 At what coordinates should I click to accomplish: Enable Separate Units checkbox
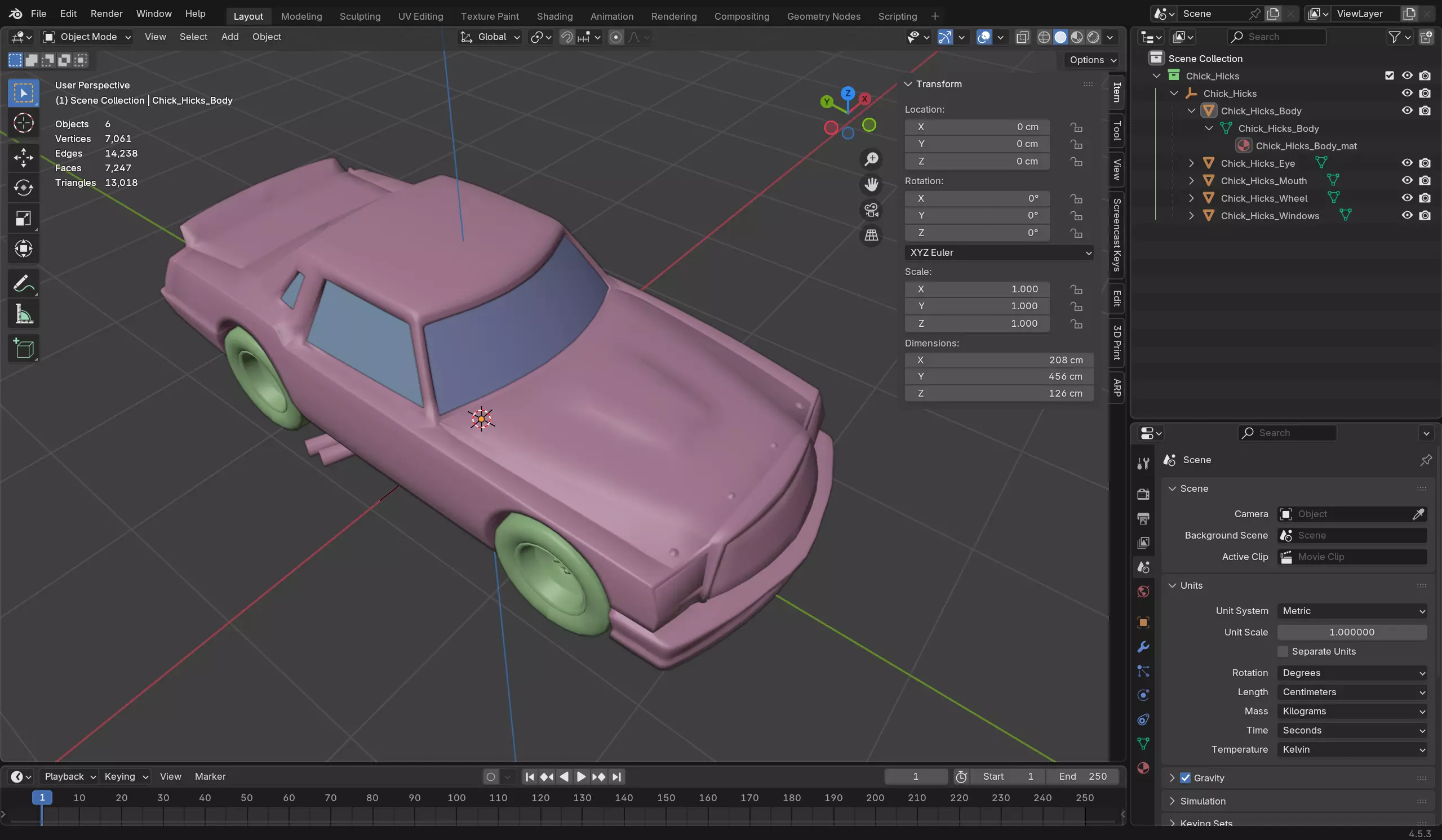pos(1283,651)
